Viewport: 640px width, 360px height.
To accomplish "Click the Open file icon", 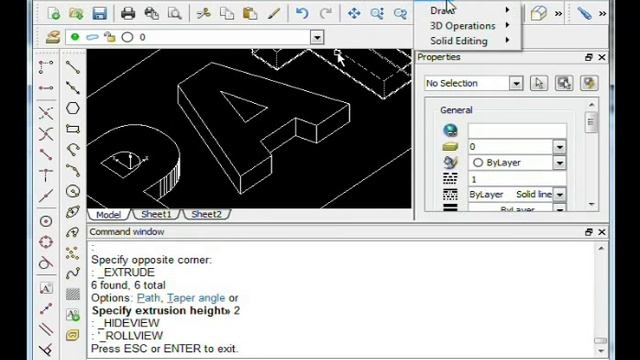I will coord(76,13).
